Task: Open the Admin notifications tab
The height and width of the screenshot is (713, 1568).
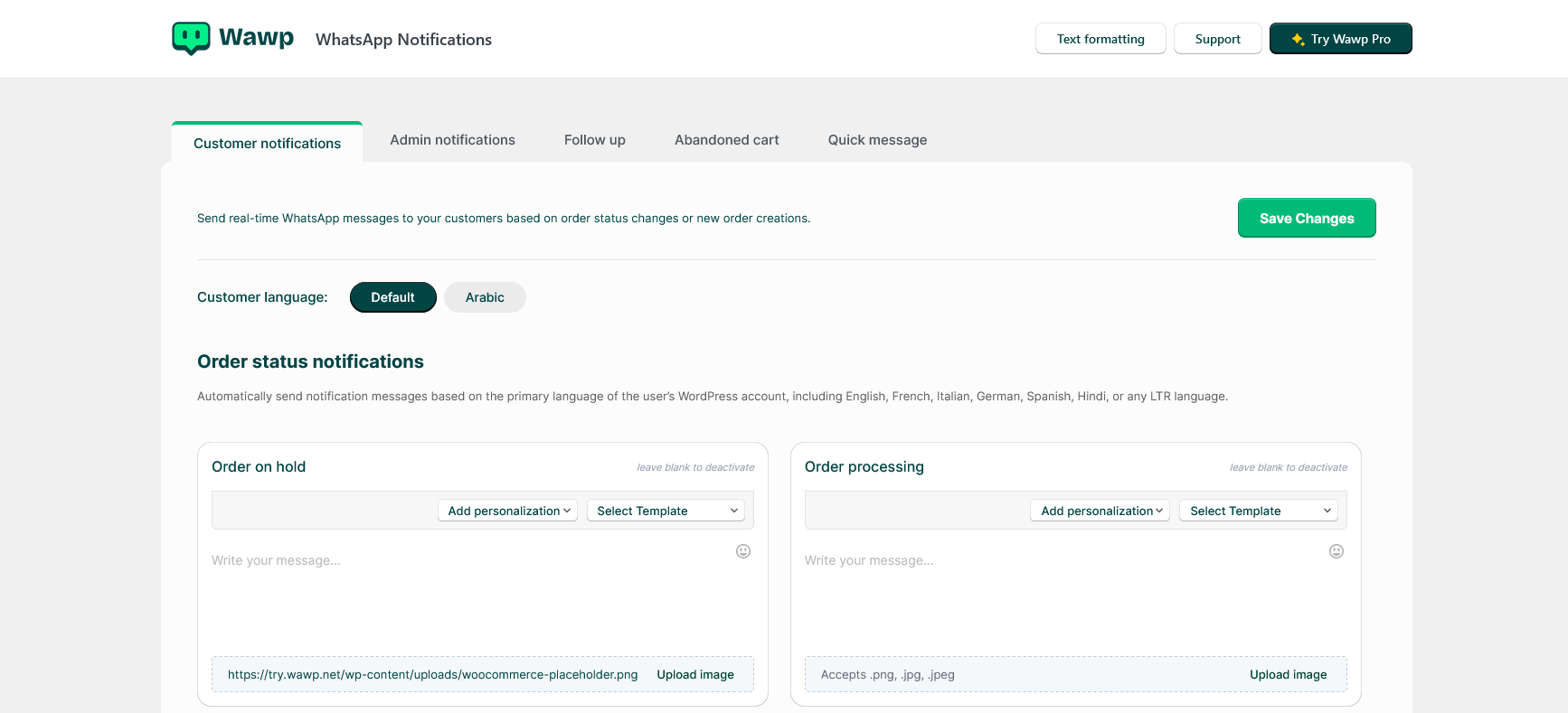Action: click(x=452, y=140)
